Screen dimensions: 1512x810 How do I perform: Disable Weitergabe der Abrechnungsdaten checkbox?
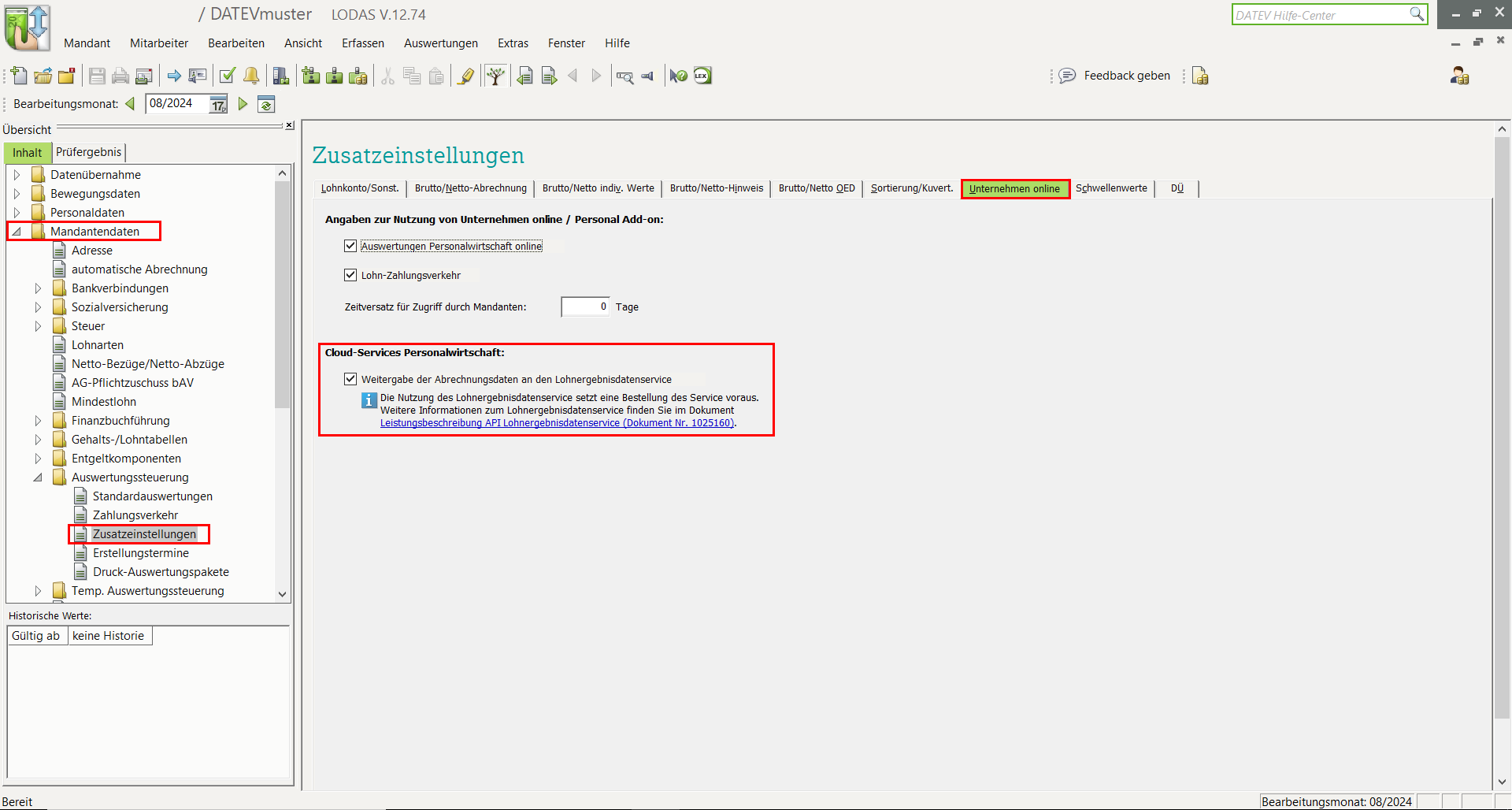tap(350, 379)
